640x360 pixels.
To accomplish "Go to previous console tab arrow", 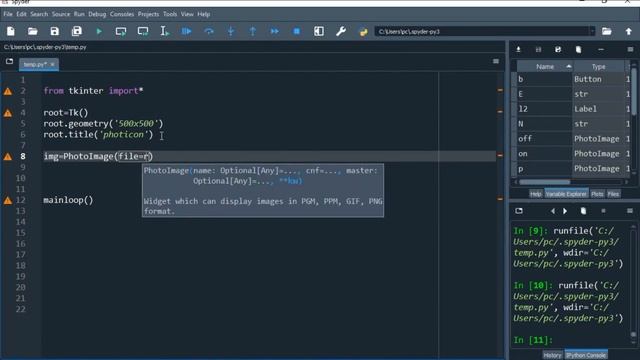I will coord(553,211).
